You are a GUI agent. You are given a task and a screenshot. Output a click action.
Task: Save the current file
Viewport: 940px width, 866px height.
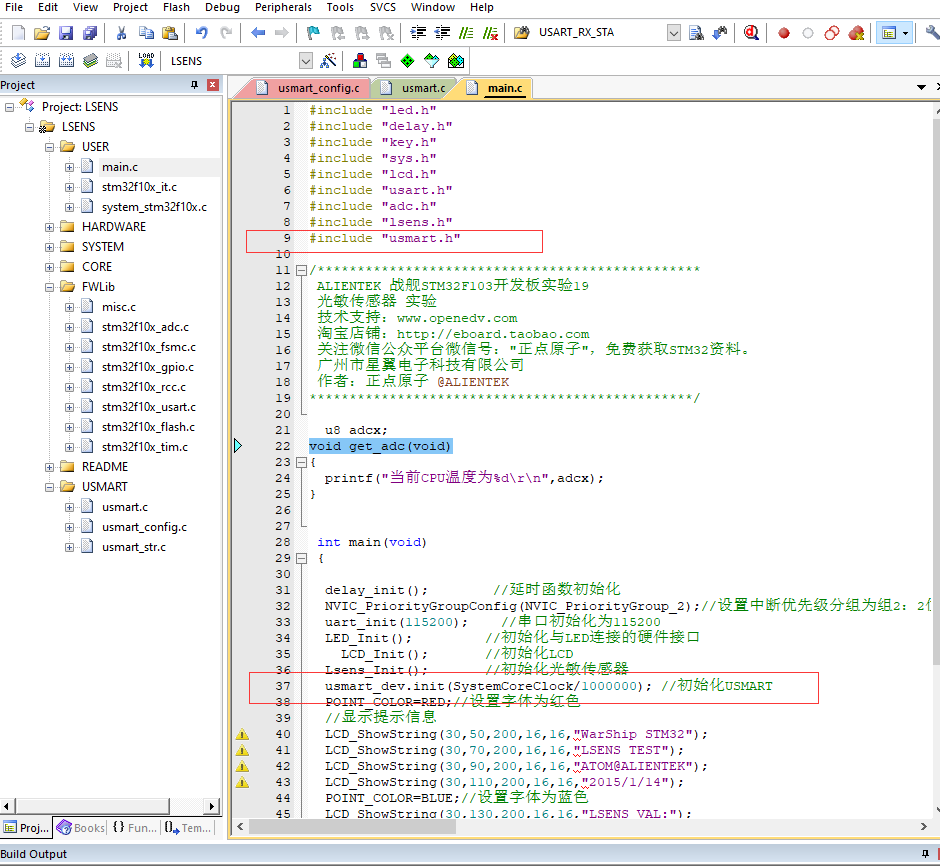(66, 33)
